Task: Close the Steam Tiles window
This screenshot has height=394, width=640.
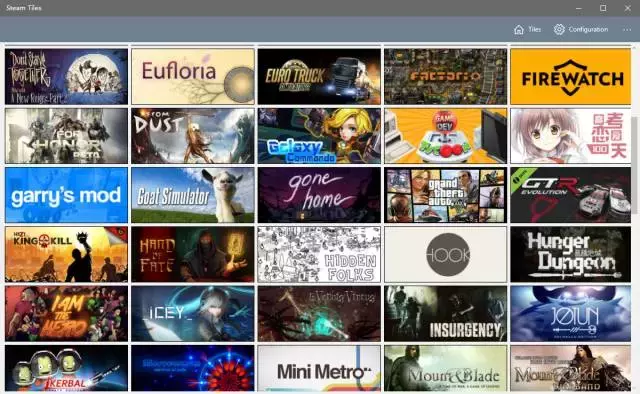Action: pos(628,8)
